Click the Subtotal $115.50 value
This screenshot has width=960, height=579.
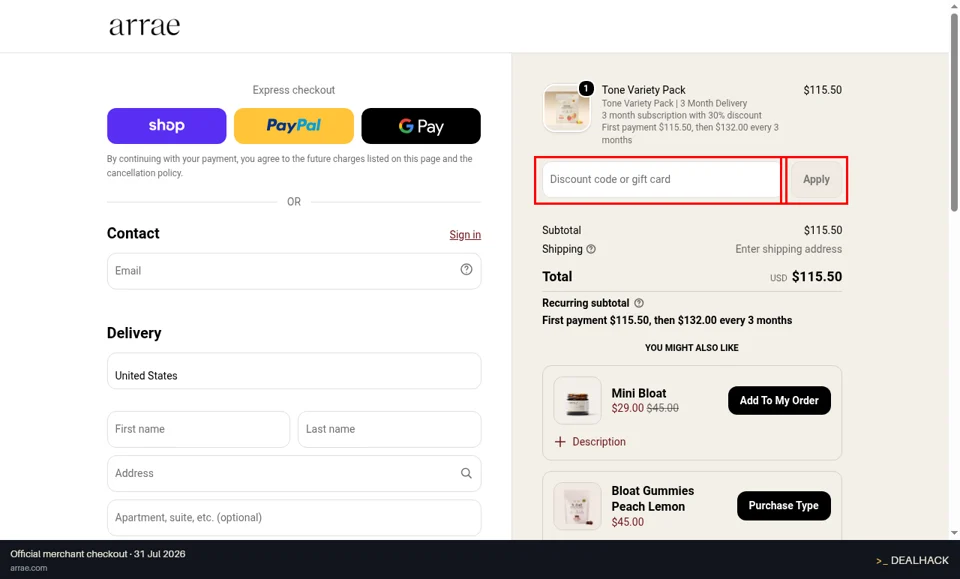pyautogui.click(x=823, y=230)
